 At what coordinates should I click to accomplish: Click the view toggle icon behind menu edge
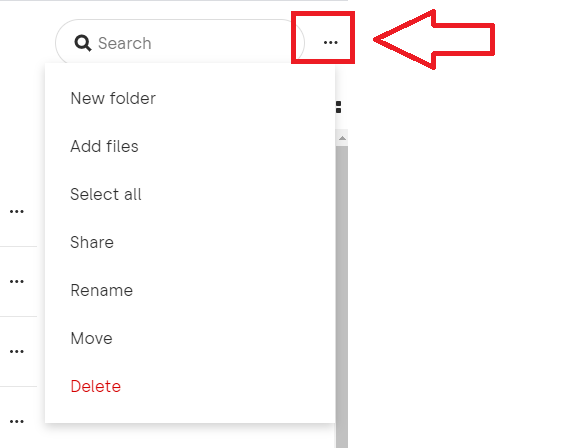pyautogui.click(x=339, y=107)
